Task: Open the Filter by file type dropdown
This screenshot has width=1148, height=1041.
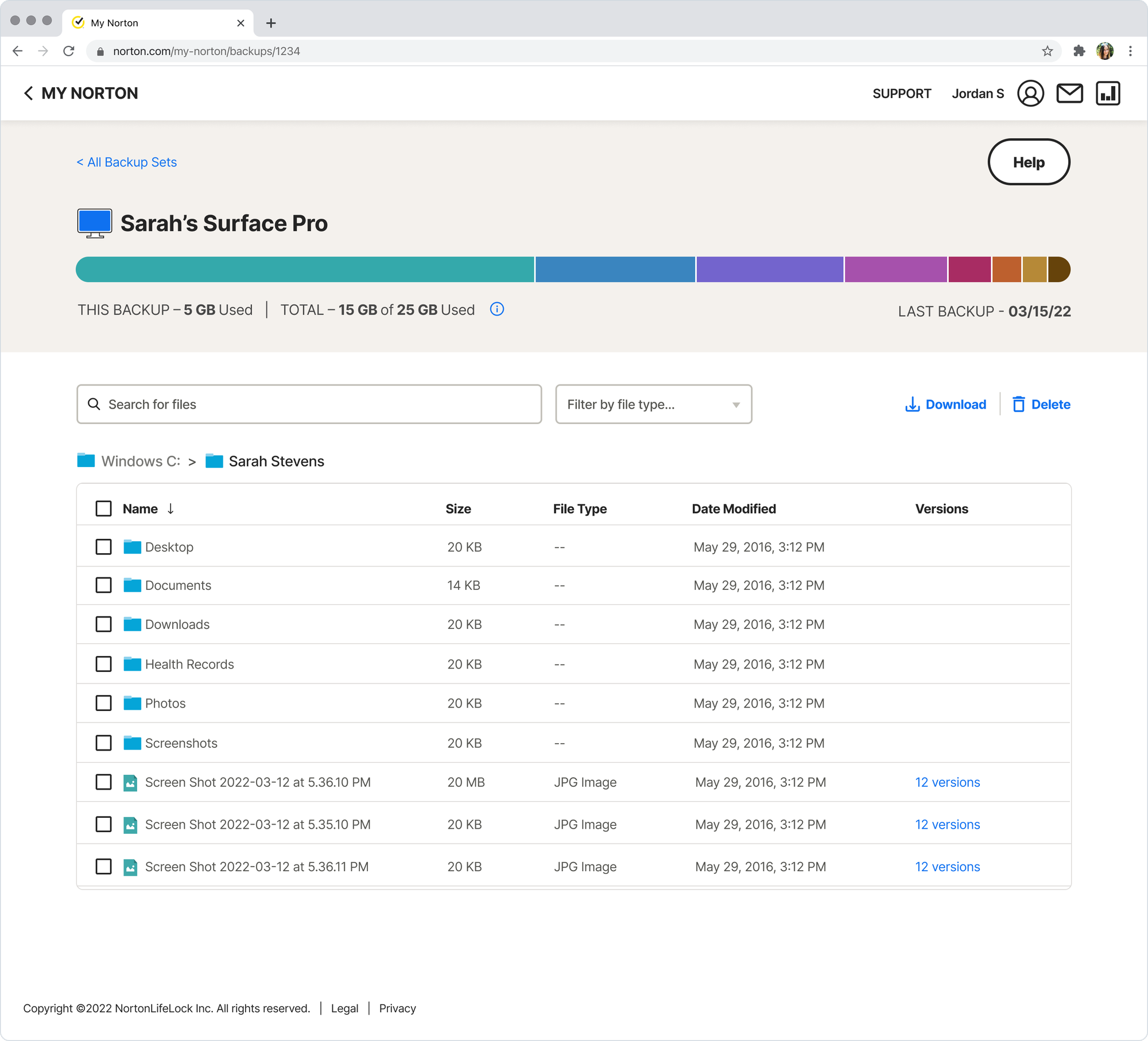Action: click(654, 404)
